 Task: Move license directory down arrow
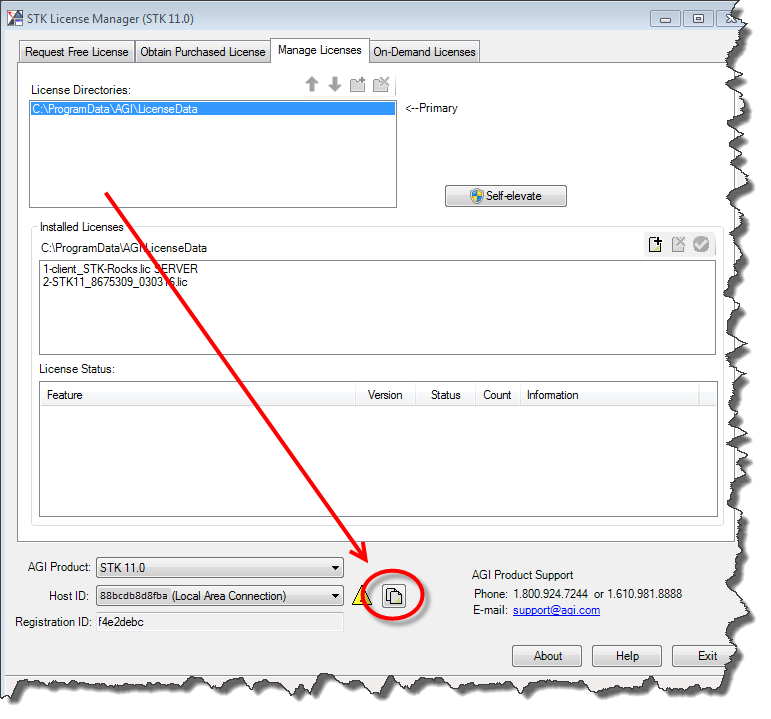tap(335, 84)
